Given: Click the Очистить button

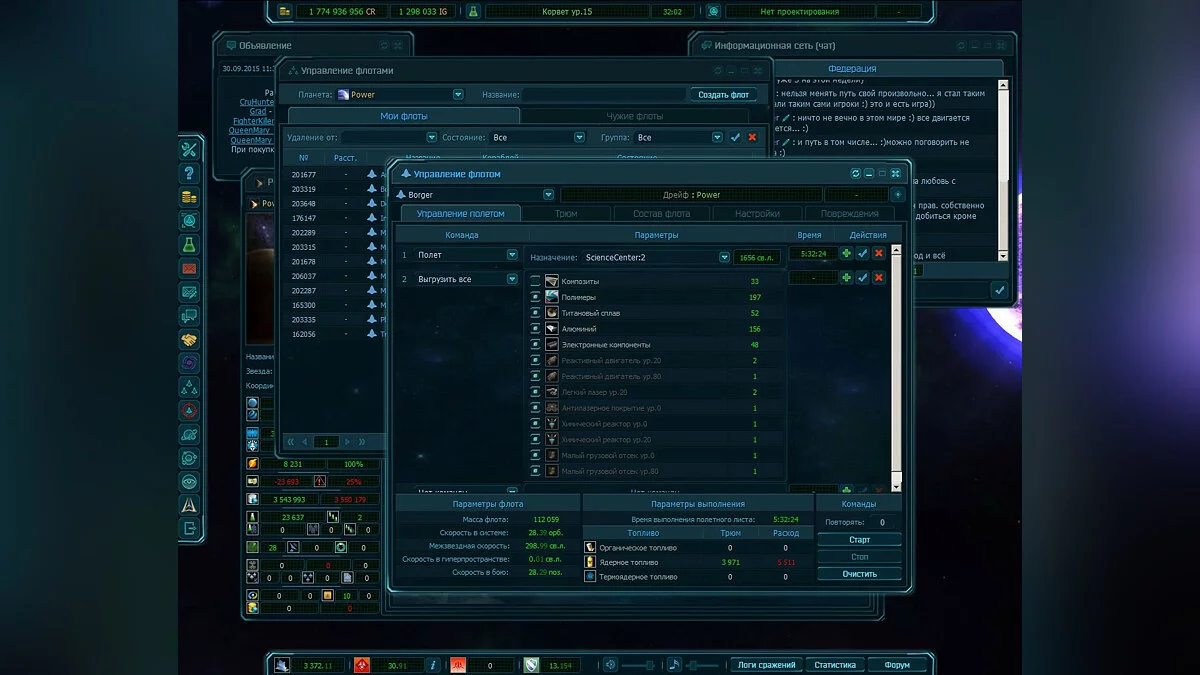Looking at the screenshot, I should 859,574.
